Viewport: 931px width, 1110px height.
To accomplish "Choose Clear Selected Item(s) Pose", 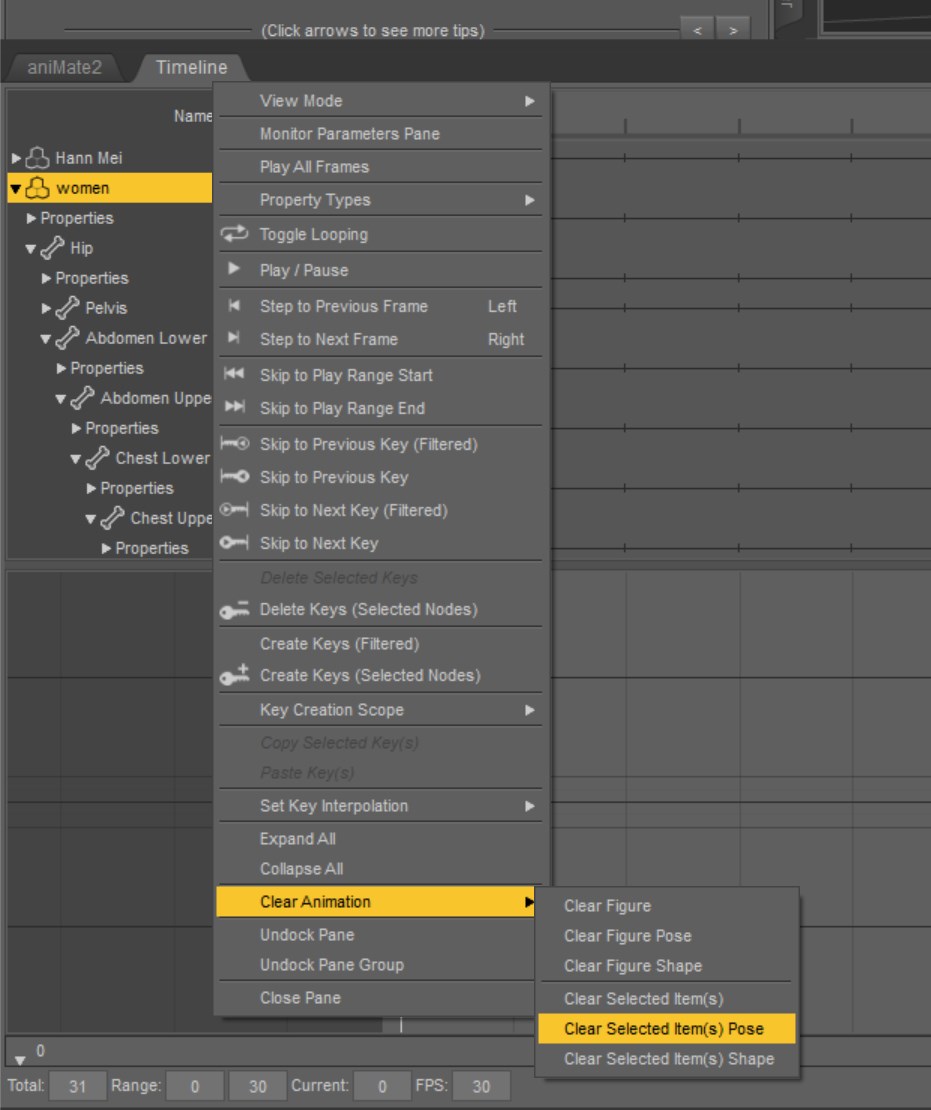I will click(666, 1029).
